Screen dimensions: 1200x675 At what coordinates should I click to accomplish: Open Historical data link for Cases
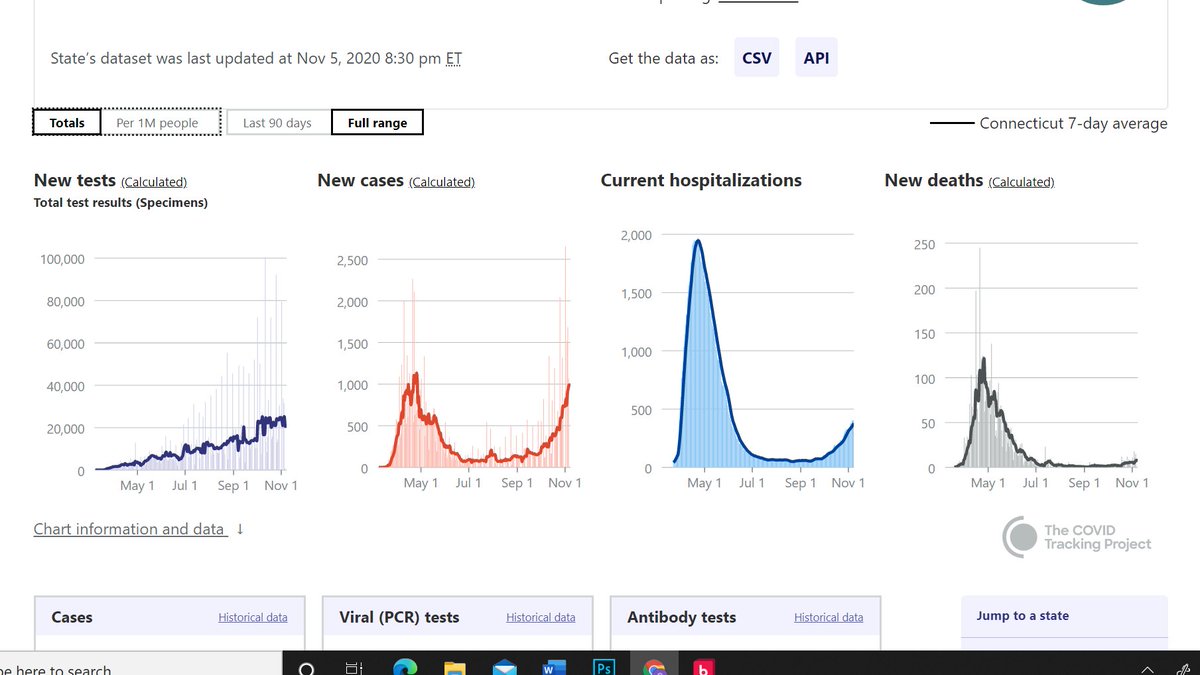[253, 617]
